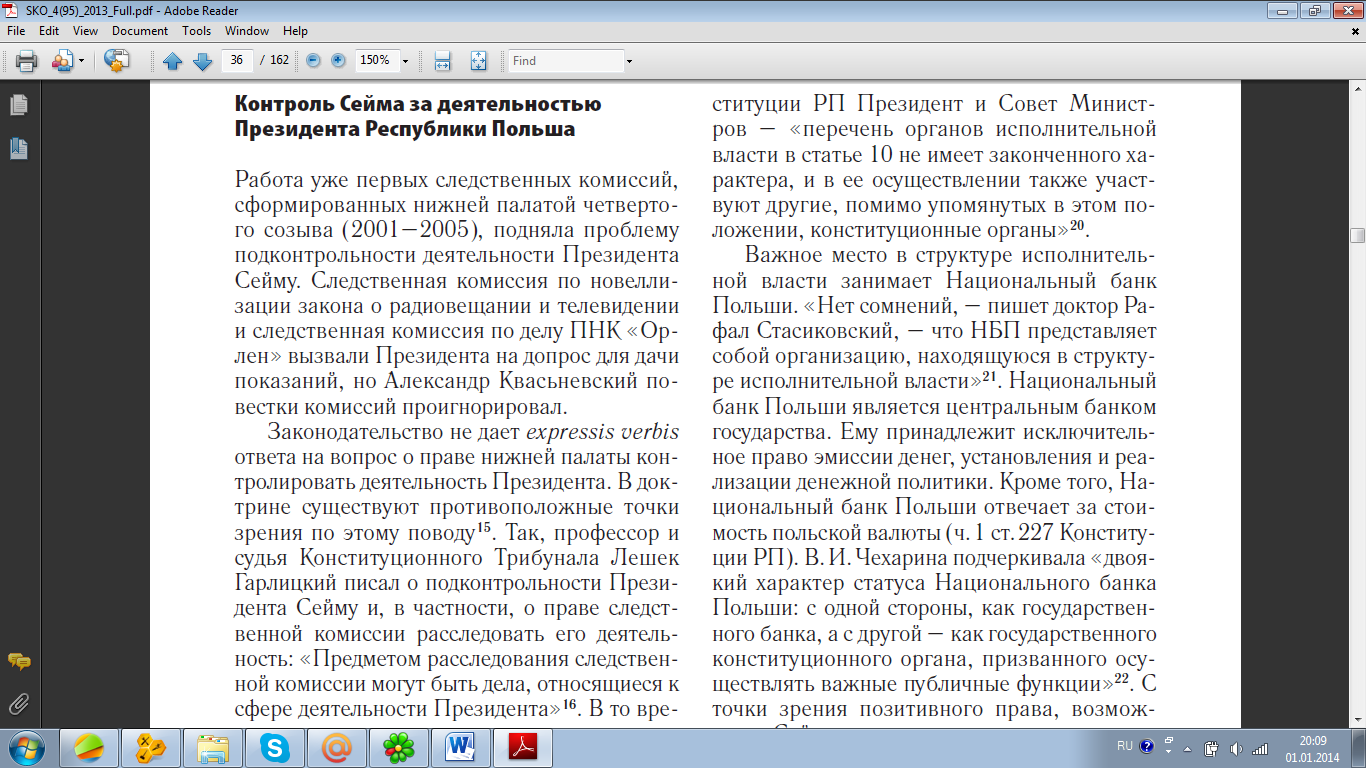Expand the Collaborate icon's dropdown arrow

pyautogui.click(x=81, y=61)
